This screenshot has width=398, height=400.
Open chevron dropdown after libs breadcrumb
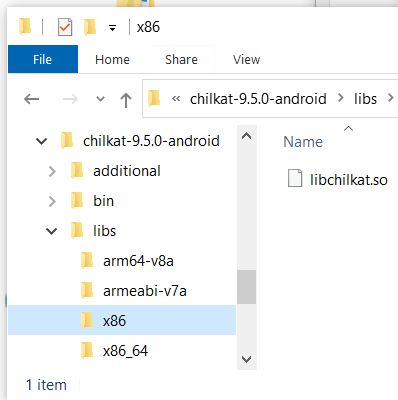click(x=390, y=98)
